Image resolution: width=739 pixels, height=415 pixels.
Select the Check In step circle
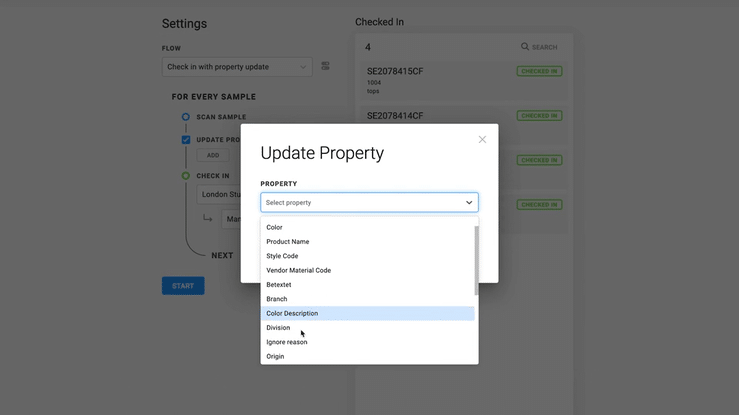pos(186,176)
